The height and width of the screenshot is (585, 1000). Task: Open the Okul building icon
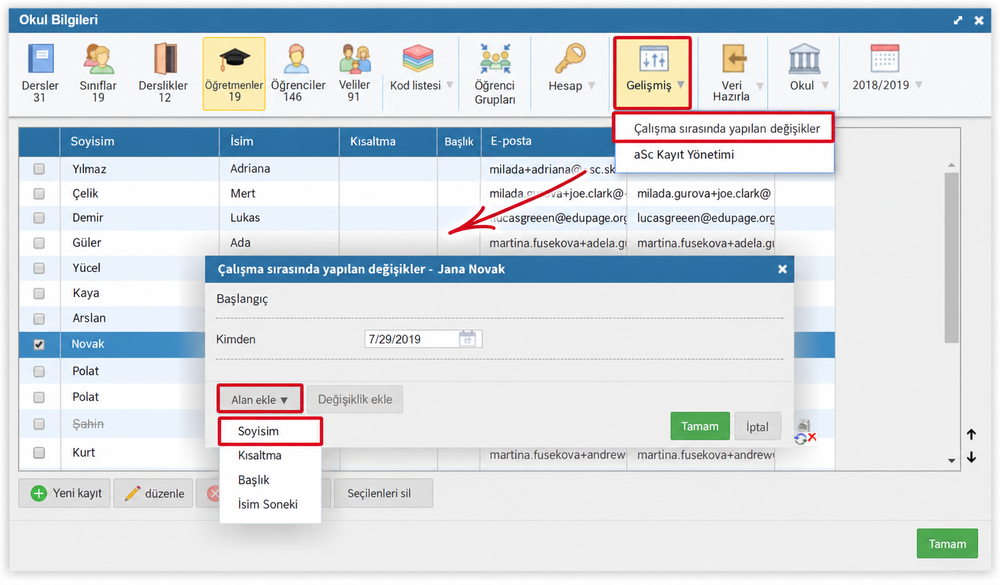pos(804,59)
